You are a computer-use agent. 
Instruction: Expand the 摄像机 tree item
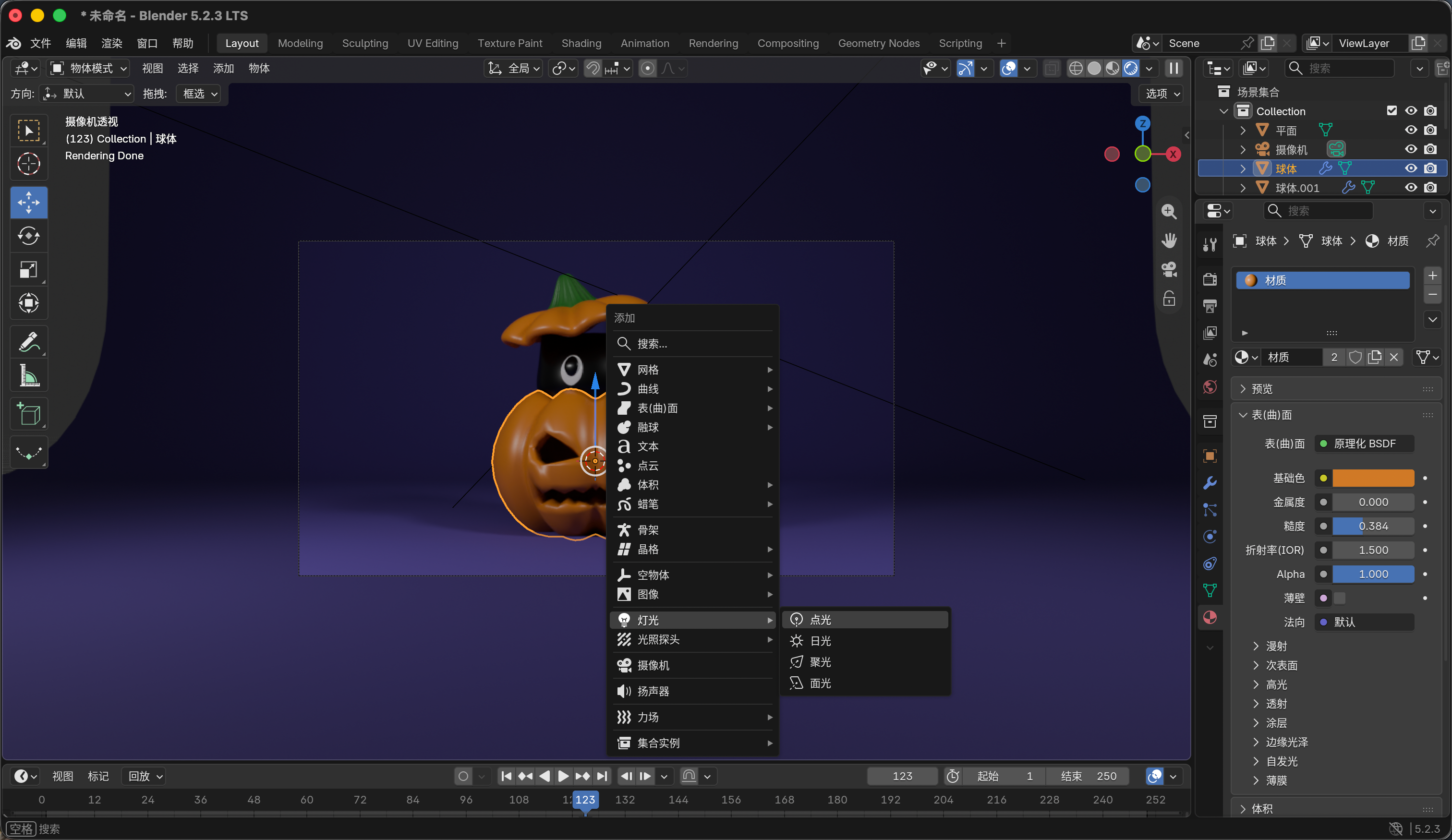click(x=1243, y=150)
